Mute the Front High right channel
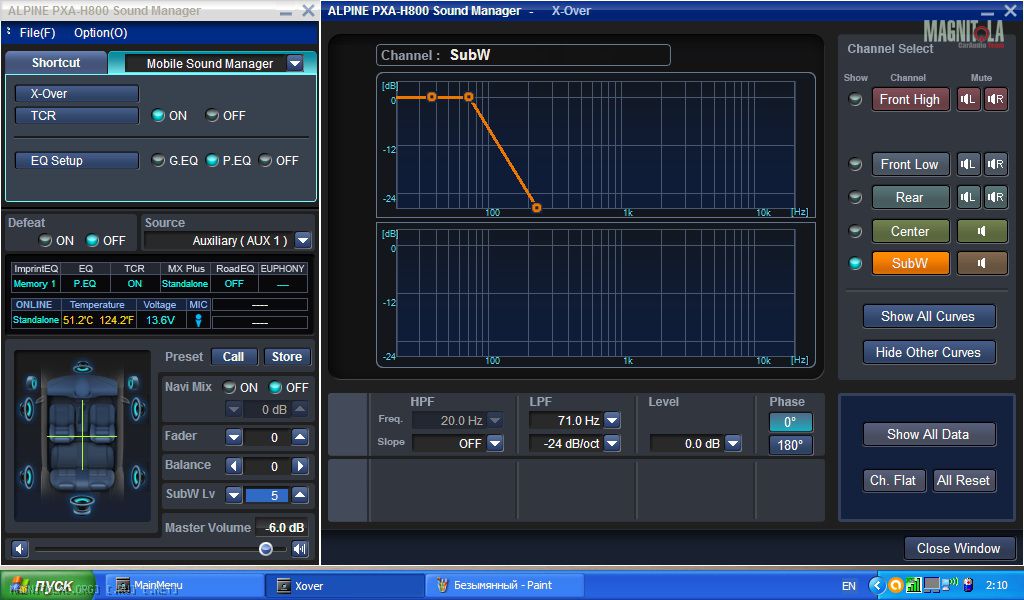The image size is (1024, 600). click(995, 99)
